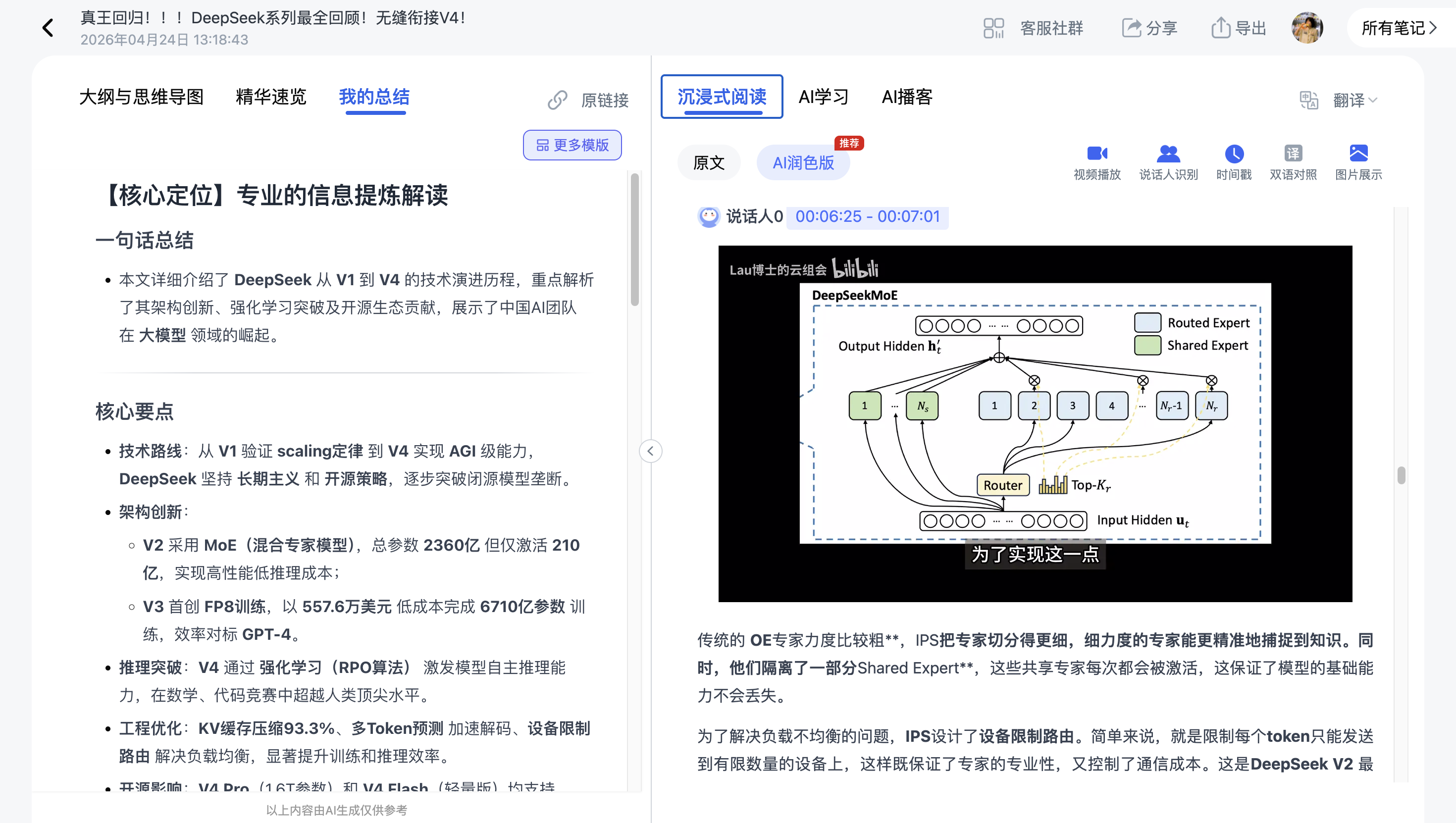The width and height of the screenshot is (1456, 823).
Task: Click the 导出 export icon
Action: tap(1221, 27)
